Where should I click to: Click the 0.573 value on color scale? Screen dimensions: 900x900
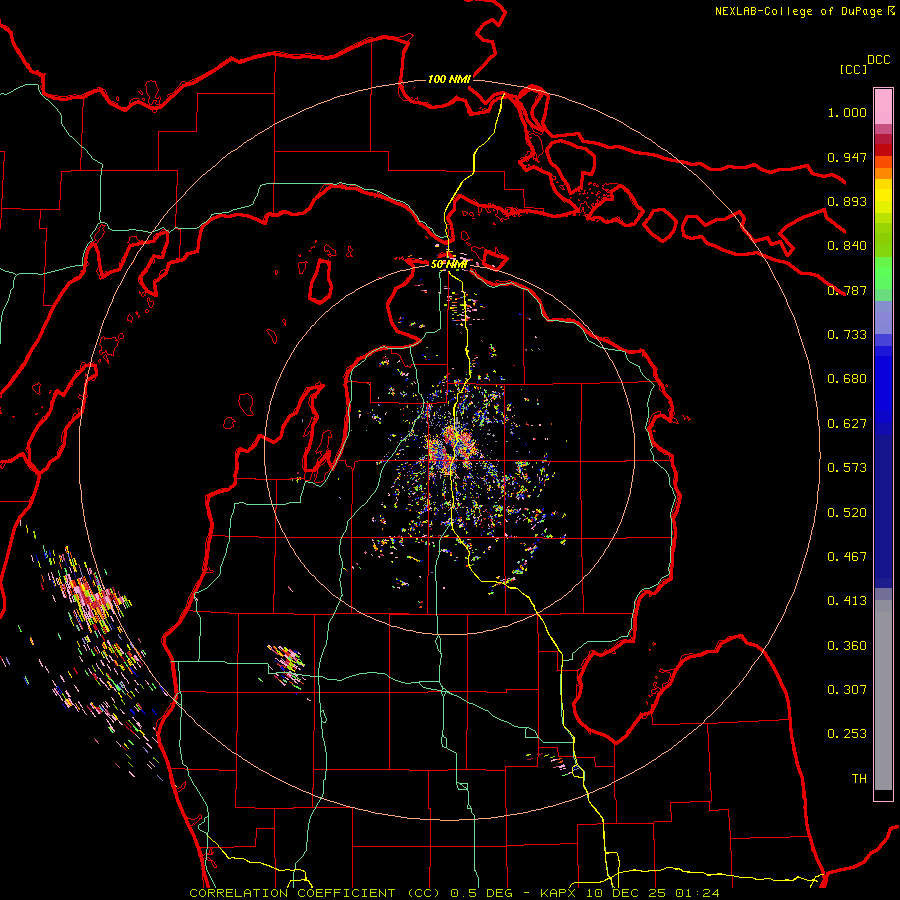847,468
